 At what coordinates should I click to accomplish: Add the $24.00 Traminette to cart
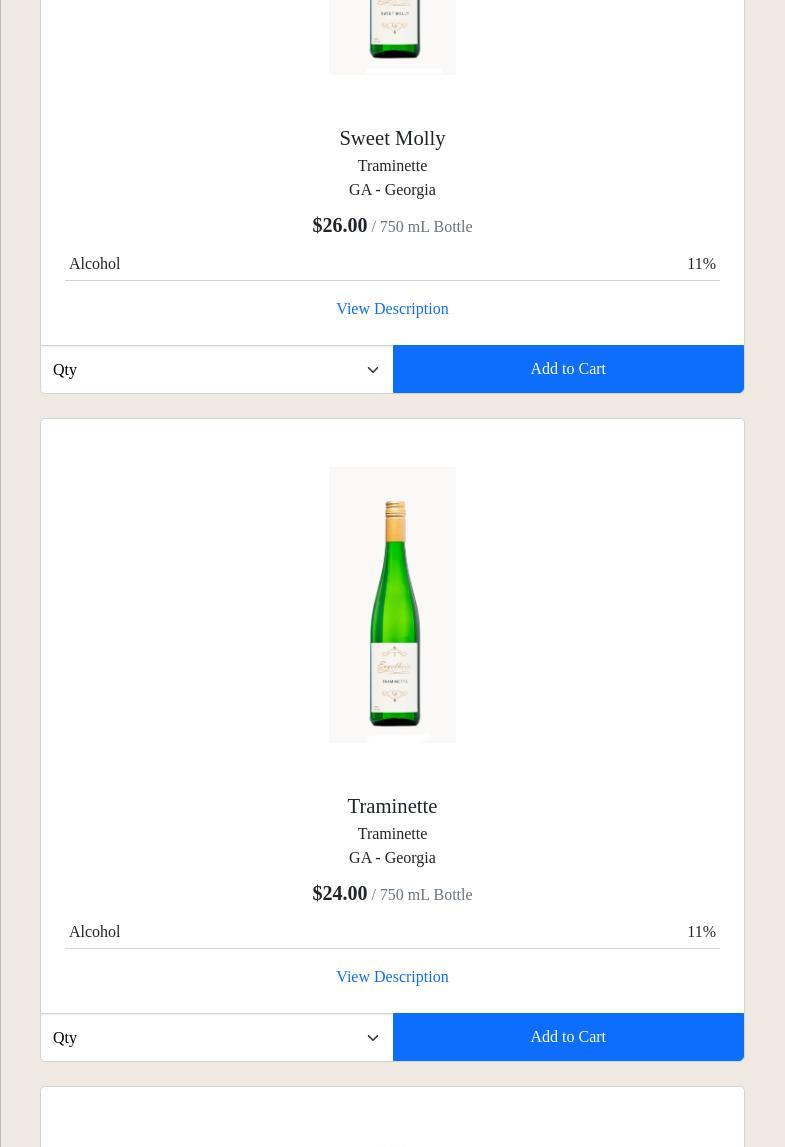coord(568,1037)
